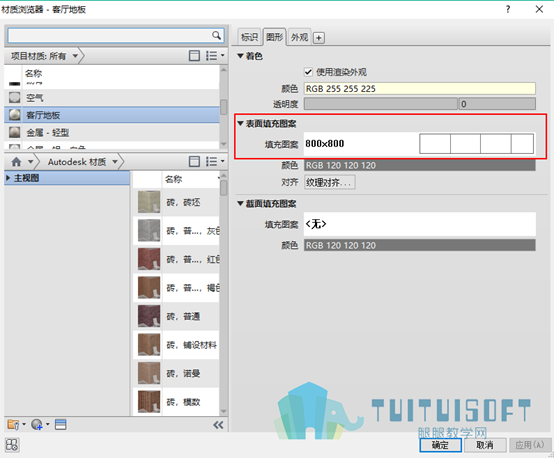Click surface pattern color RGB 120 swatch
Image resolution: width=554 pixels, height=458 pixels.
(x=420, y=165)
